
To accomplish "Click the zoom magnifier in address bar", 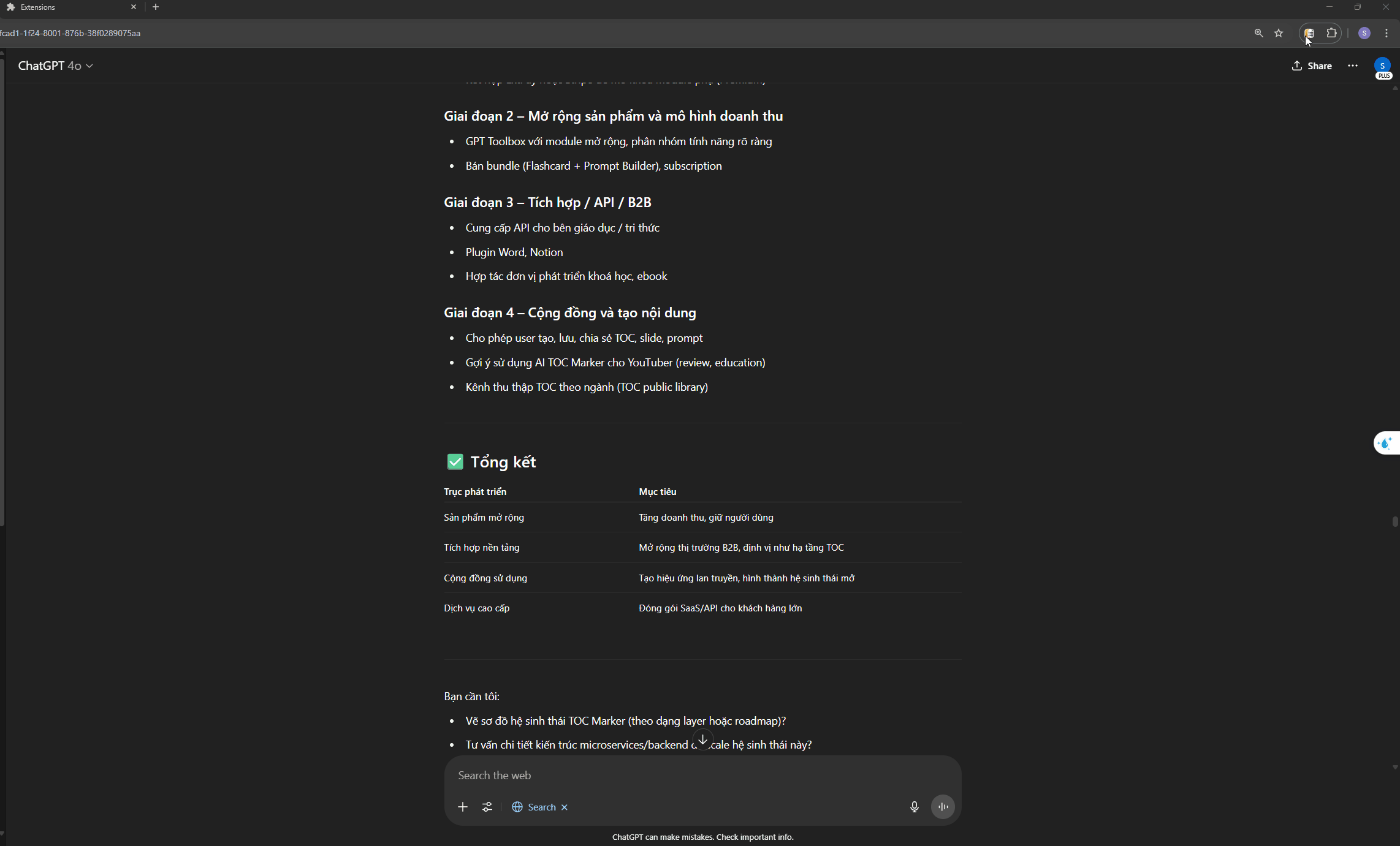I will coord(1258,33).
